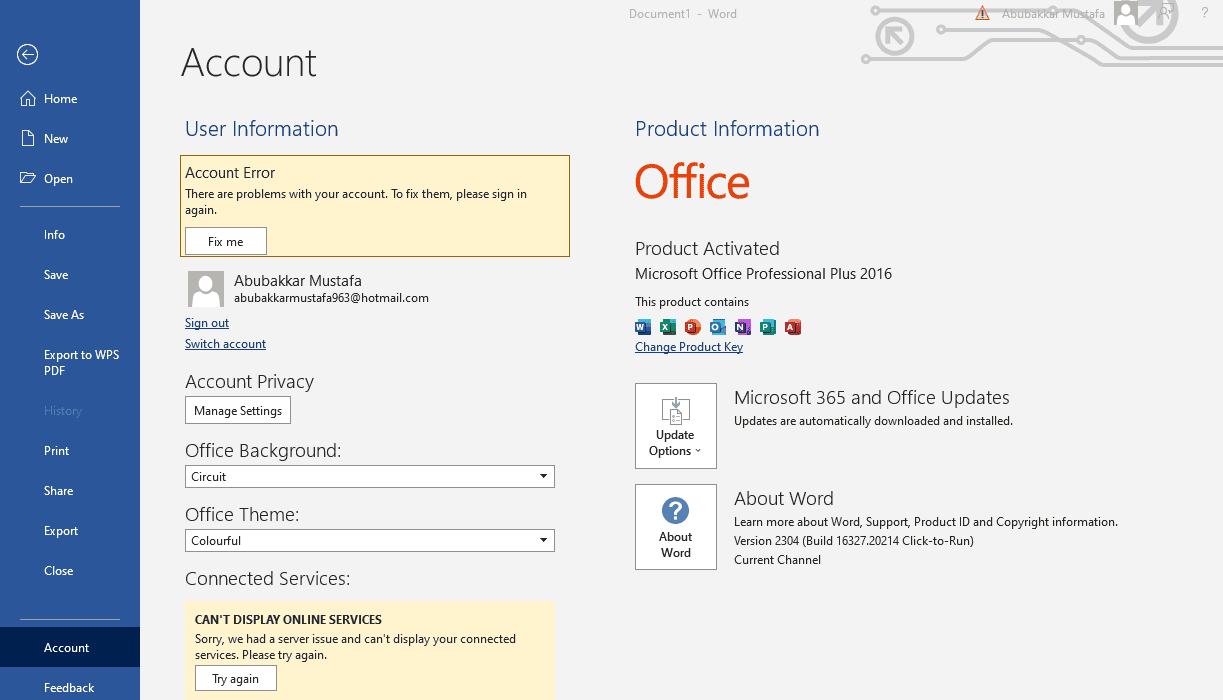Click the Publisher app icon under product contents

(768, 327)
